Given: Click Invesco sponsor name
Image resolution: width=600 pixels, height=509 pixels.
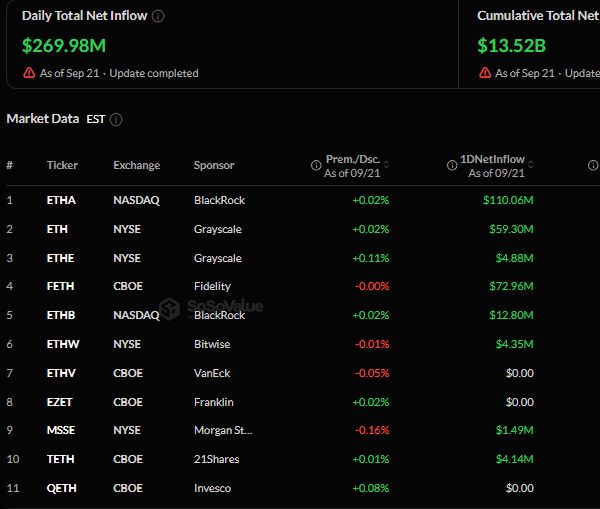Looking at the screenshot, I should click(x=212, y=488).
